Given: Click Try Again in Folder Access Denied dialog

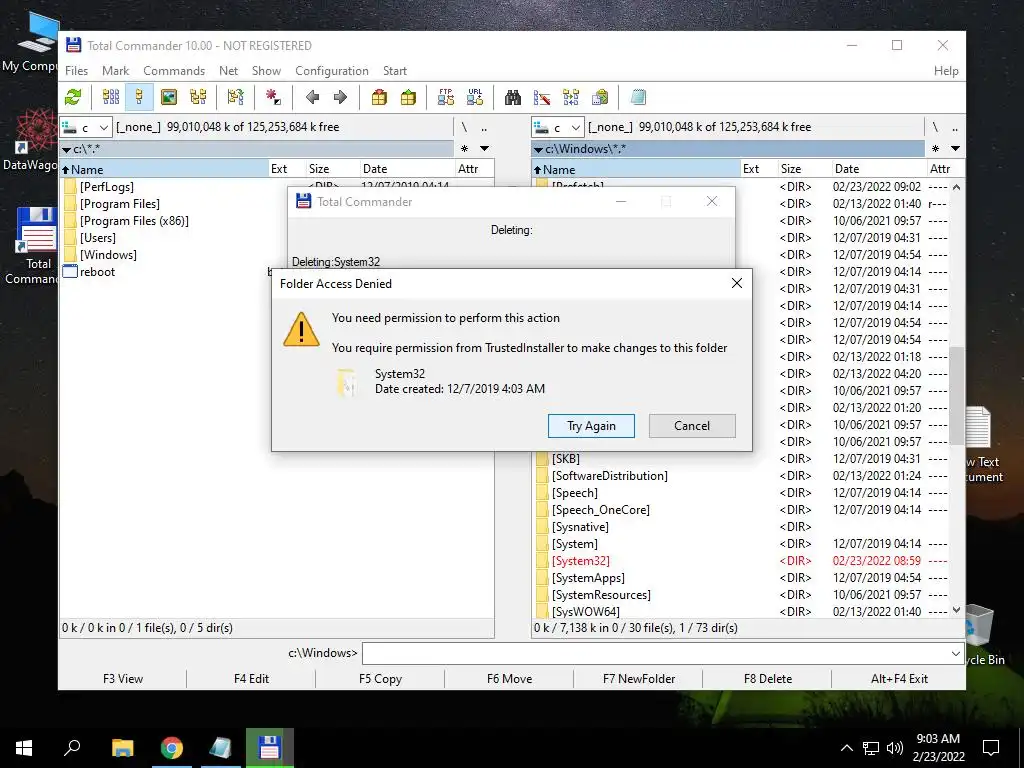Looking at the screenshot, I should point(591,426).
